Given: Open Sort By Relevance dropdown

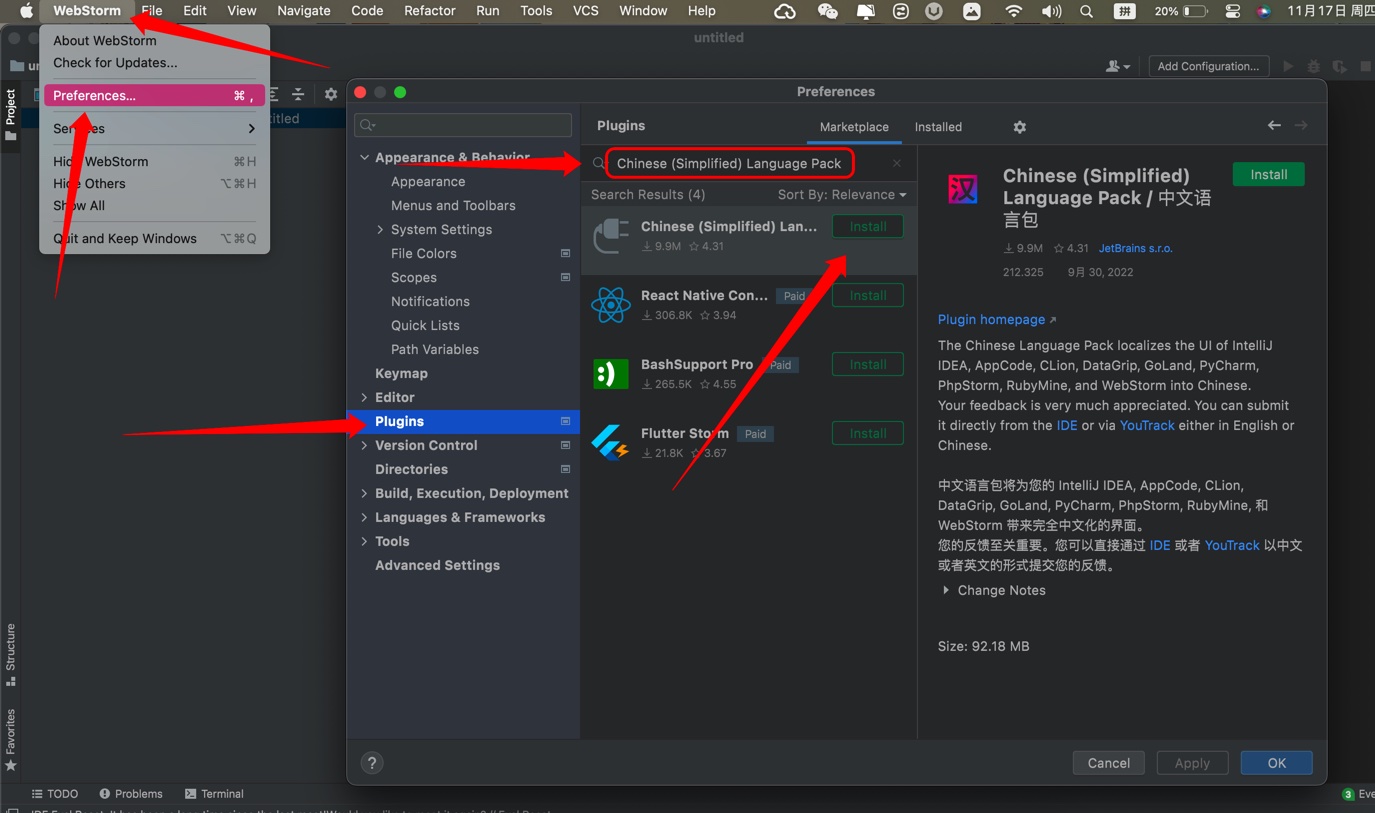Looking at the screenshot, I should [842, 194].
